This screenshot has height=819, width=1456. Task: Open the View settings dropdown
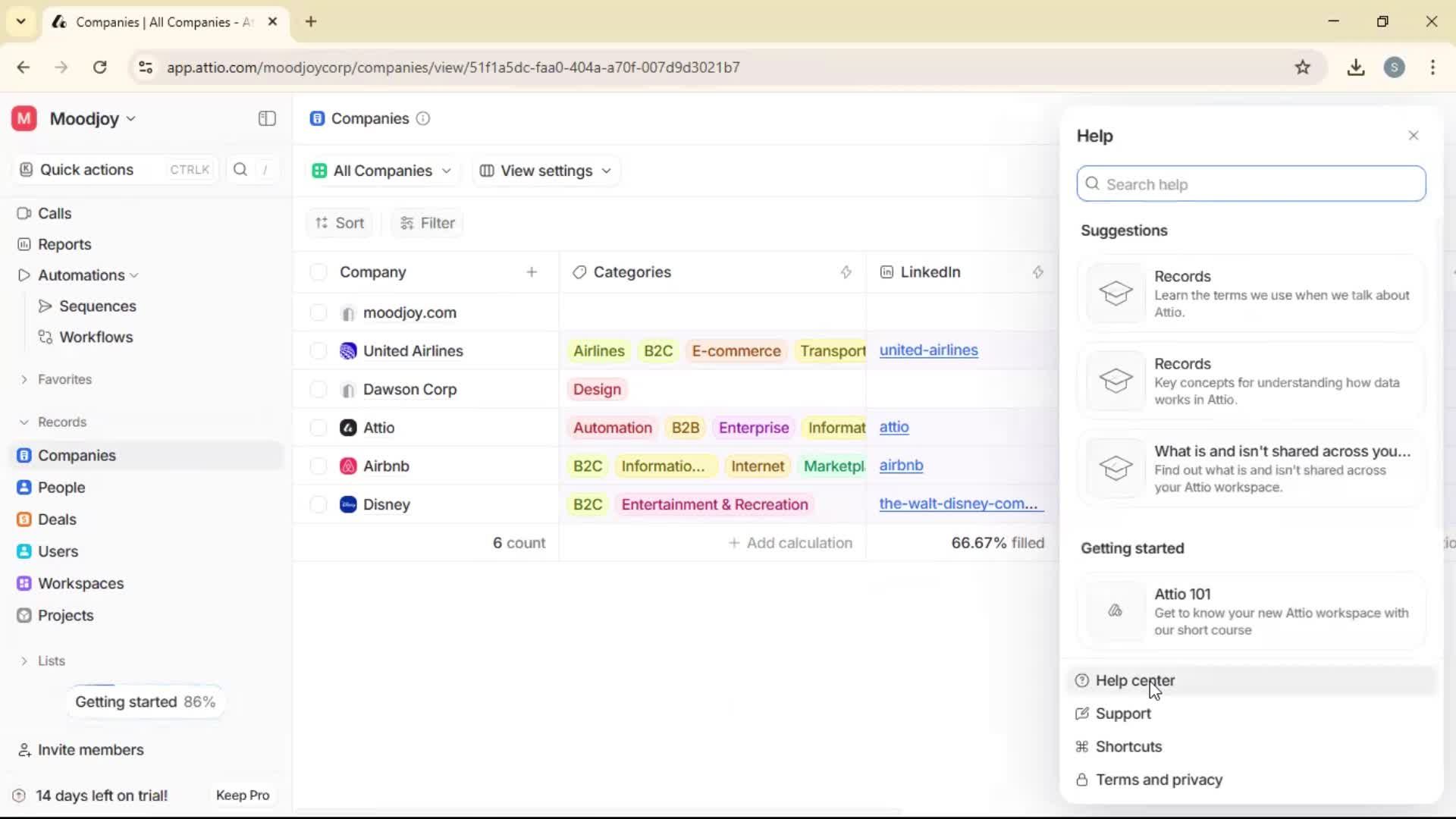pos(544,171)
